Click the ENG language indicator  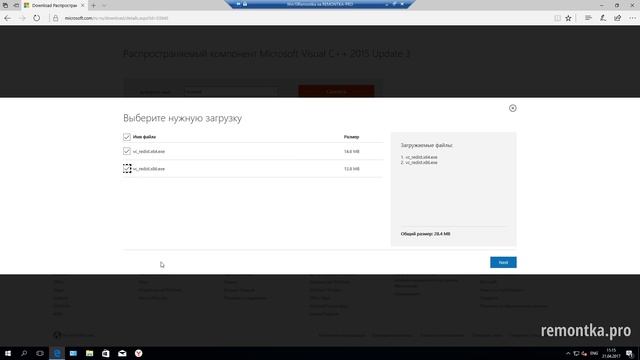pos(594,353)
